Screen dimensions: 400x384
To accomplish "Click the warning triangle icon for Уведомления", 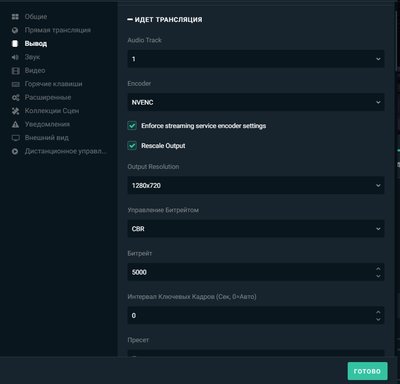I will pyautogui.click(x=15, y=124).
